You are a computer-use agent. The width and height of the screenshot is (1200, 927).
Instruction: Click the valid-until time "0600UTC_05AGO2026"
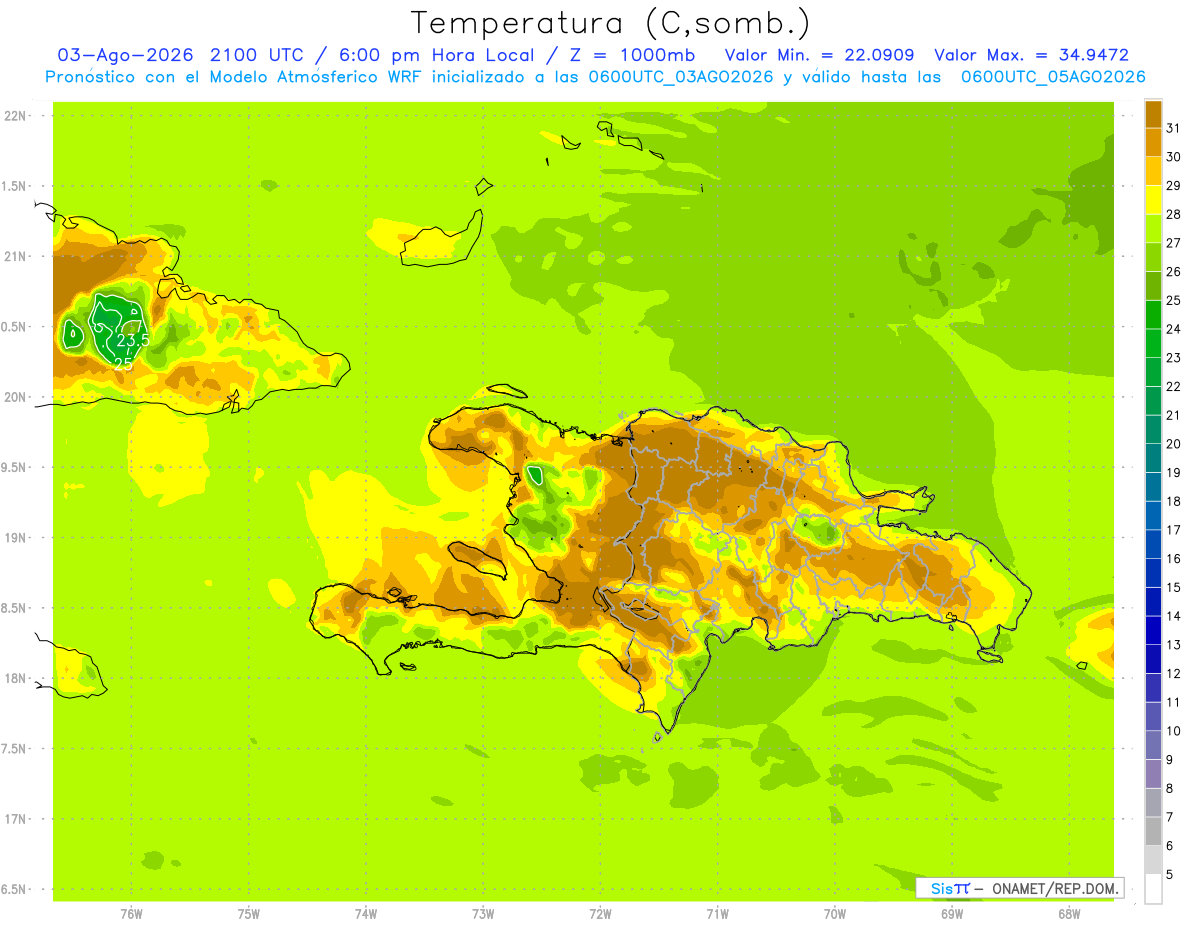click(1053, 77)
